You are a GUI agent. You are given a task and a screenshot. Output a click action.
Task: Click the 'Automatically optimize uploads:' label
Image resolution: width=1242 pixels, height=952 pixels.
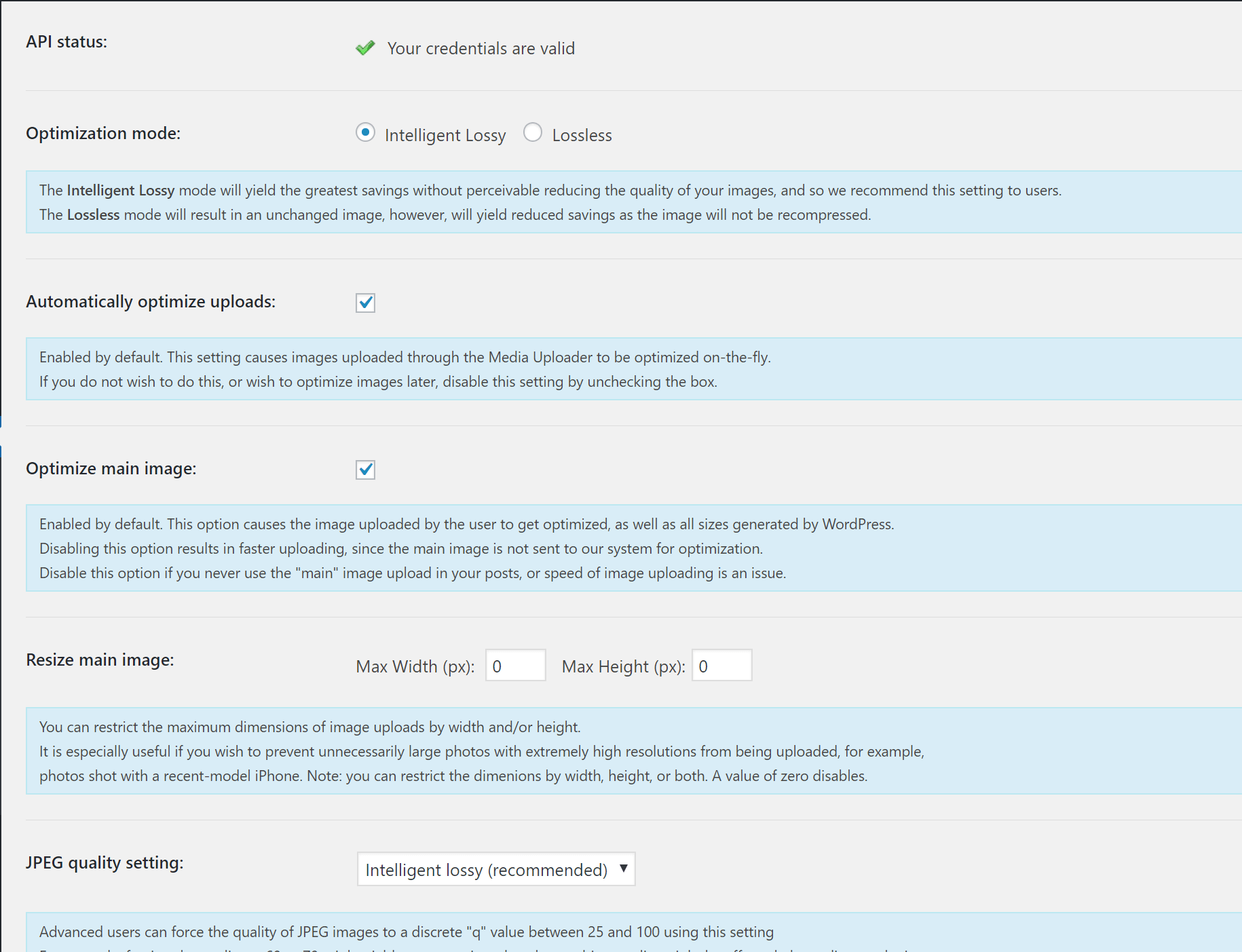coord(151,301)
